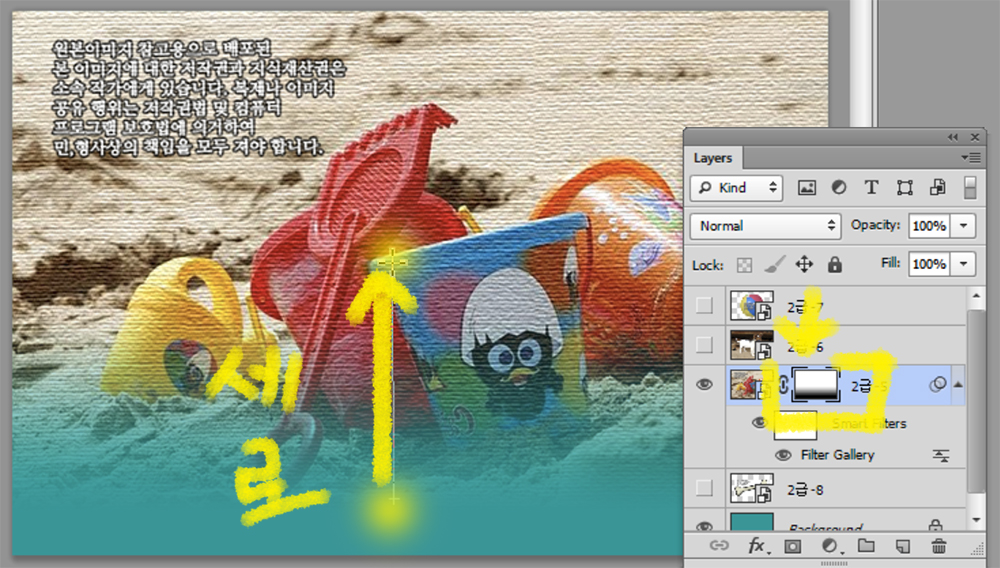Click the layer name 2급-7

pyautogui.click(x=805, y=307)
